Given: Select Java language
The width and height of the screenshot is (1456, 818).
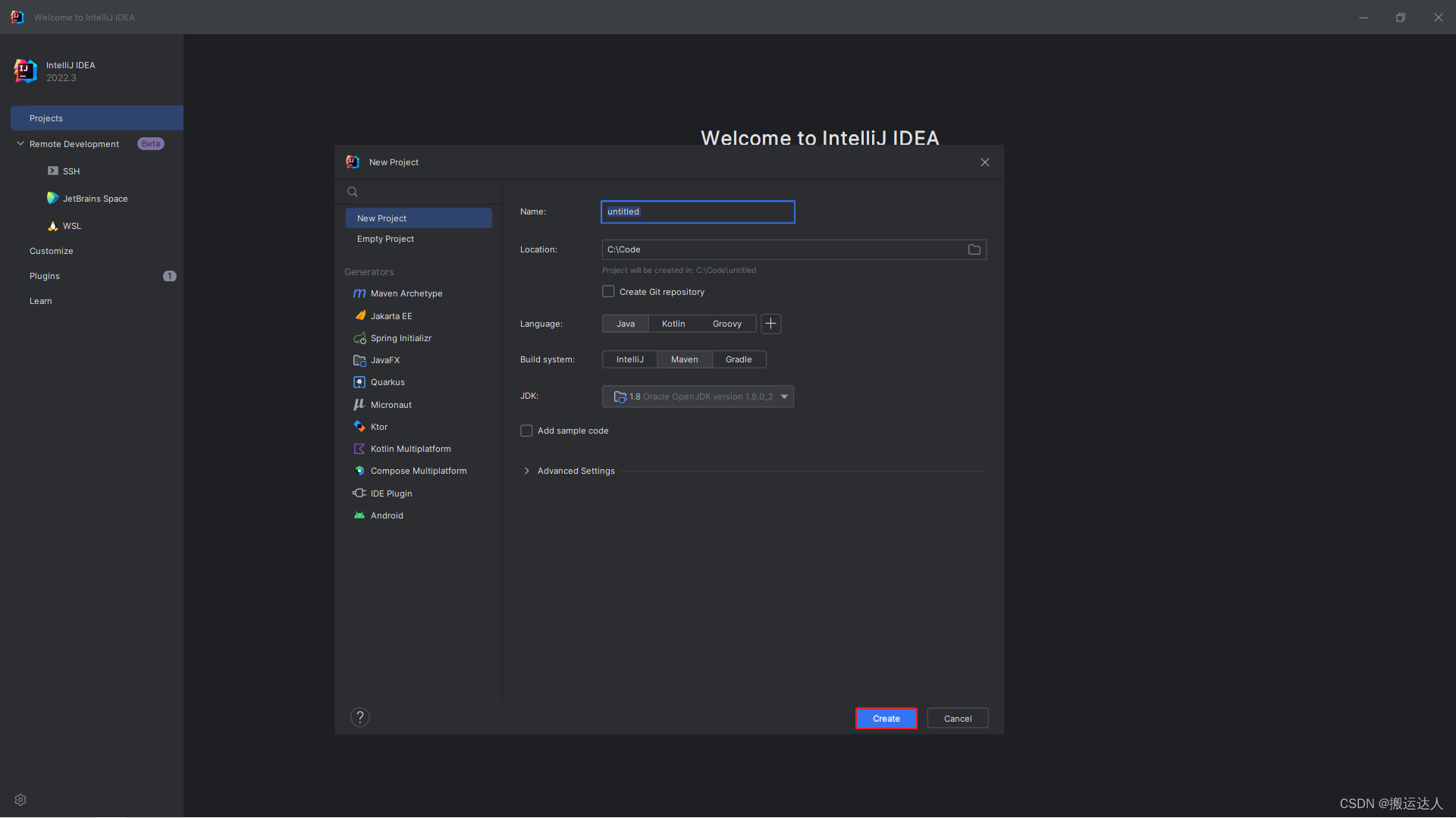Looking at the screenshot, I should pos(626,324).
